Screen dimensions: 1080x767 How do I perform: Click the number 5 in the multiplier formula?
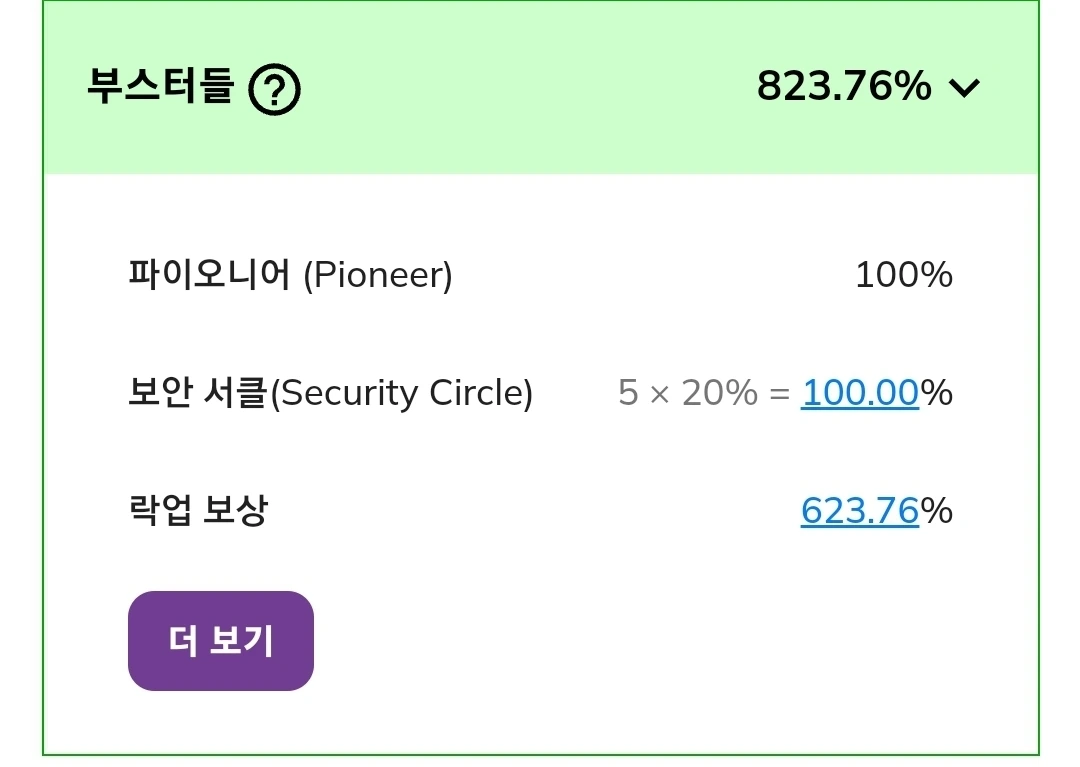(x=628, y=393)
